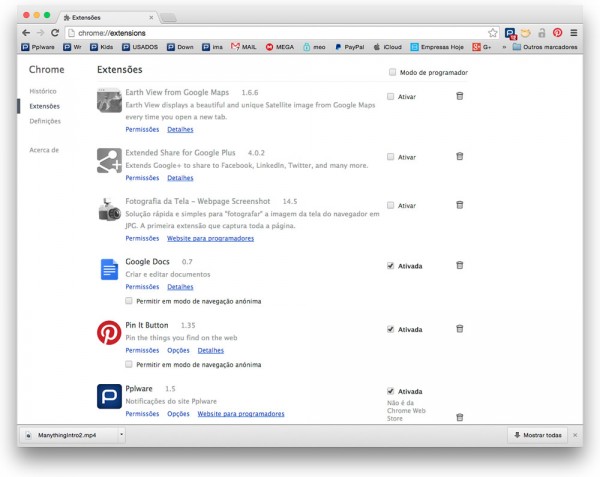Open the Outros marcadores folder
The height and width of the screenshot is (477, 600).
point(545,47)
